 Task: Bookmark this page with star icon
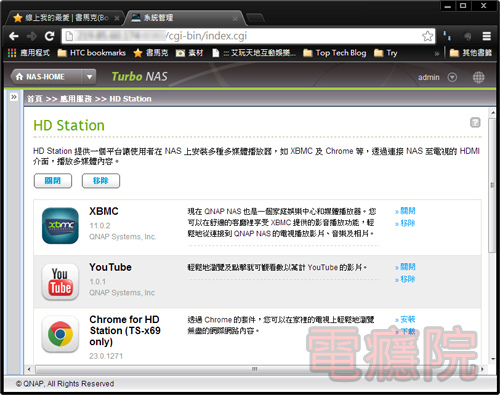click(427, 36)
